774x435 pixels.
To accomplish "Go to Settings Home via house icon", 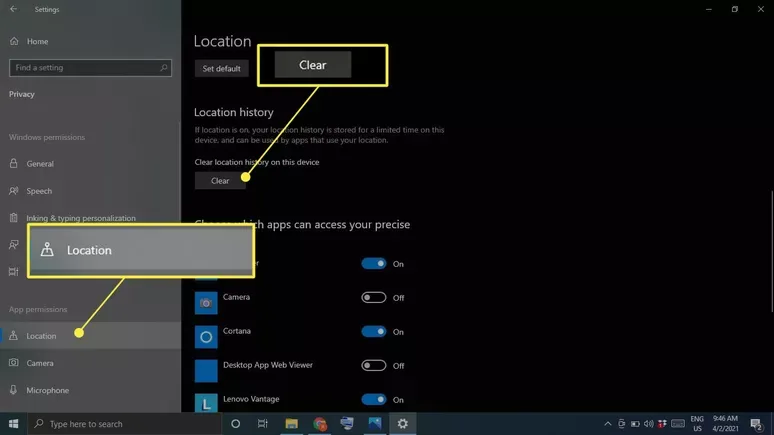I will tap(14, 41).
